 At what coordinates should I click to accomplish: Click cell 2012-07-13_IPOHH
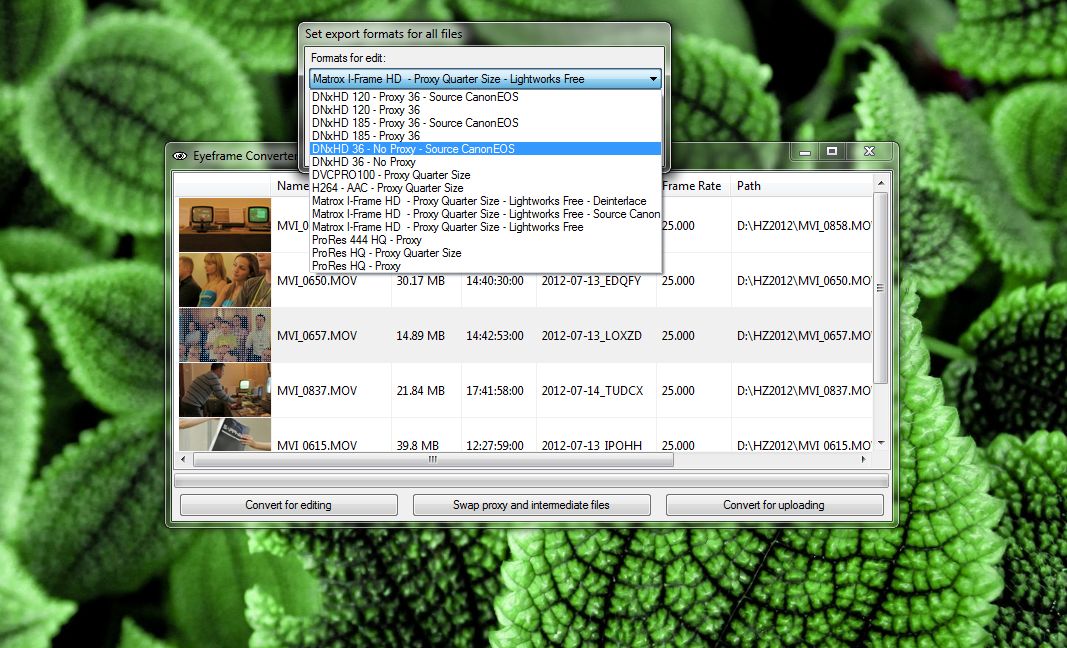pos(591,445)
